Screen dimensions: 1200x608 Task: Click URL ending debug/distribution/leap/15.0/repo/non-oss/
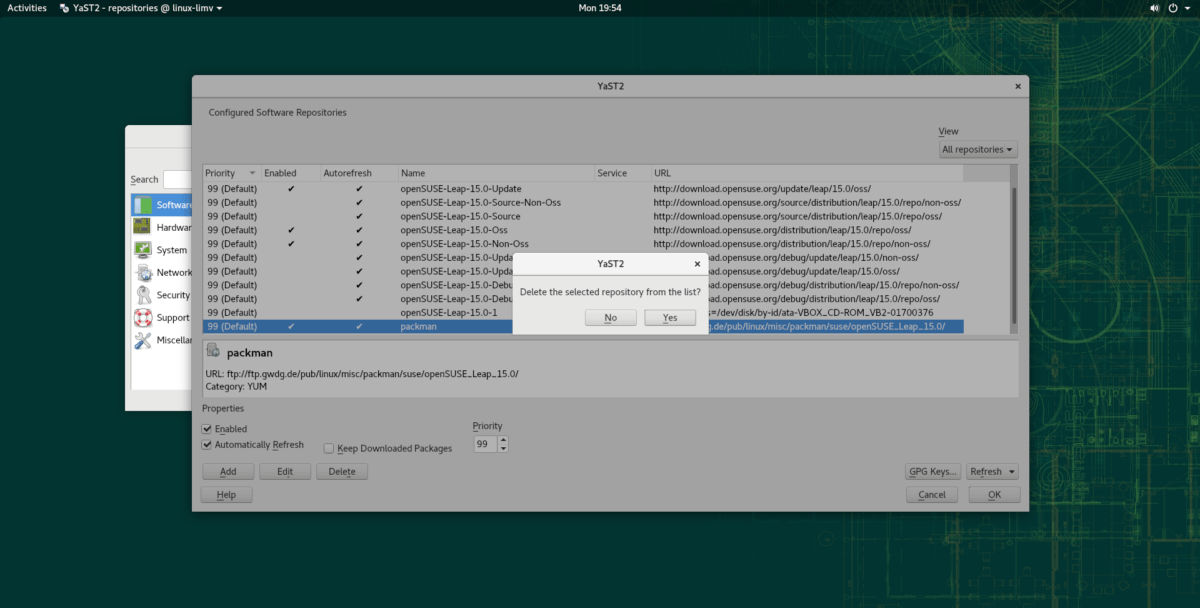coord(834,285)
